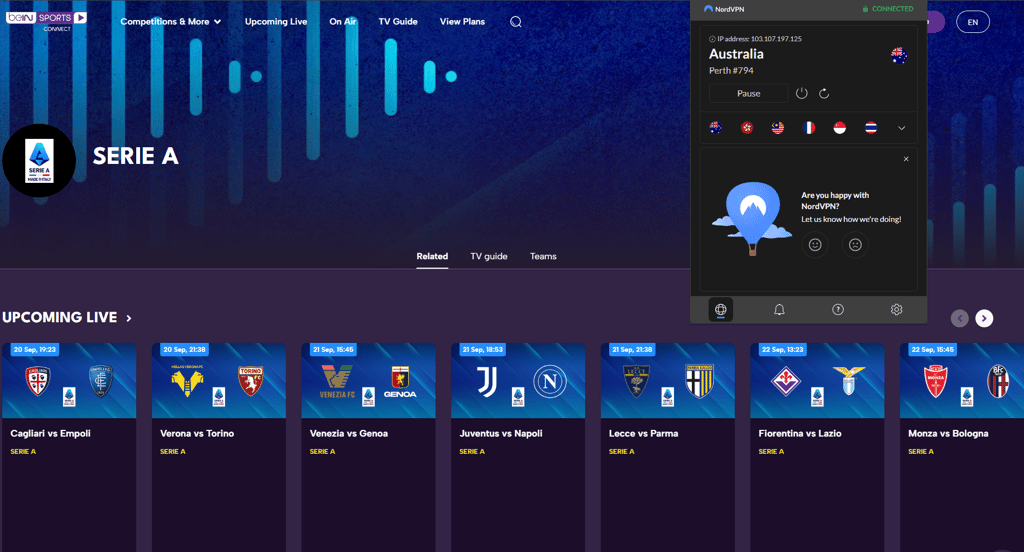1024x552 pixels.
Task: Open the Juventus vs Napoli match card
Action: [x=518, y=446]
